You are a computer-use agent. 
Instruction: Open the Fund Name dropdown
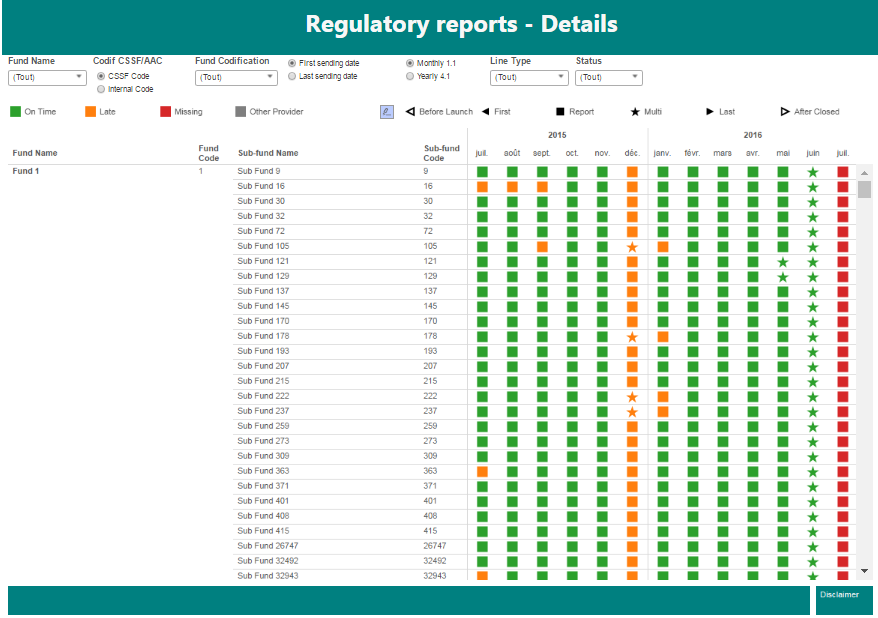pos(48,77)
